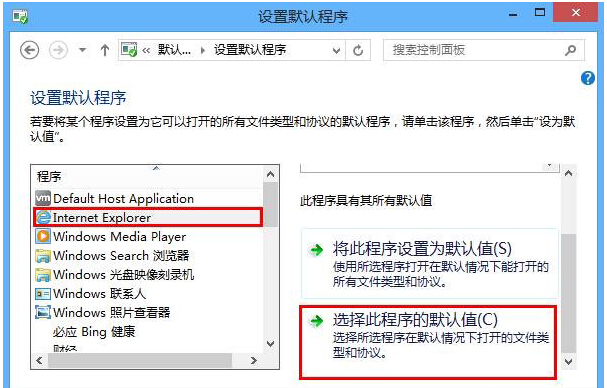Screen dimensions: 607x388
Task: Select Internet Explorer in program list
Action: 148,217
